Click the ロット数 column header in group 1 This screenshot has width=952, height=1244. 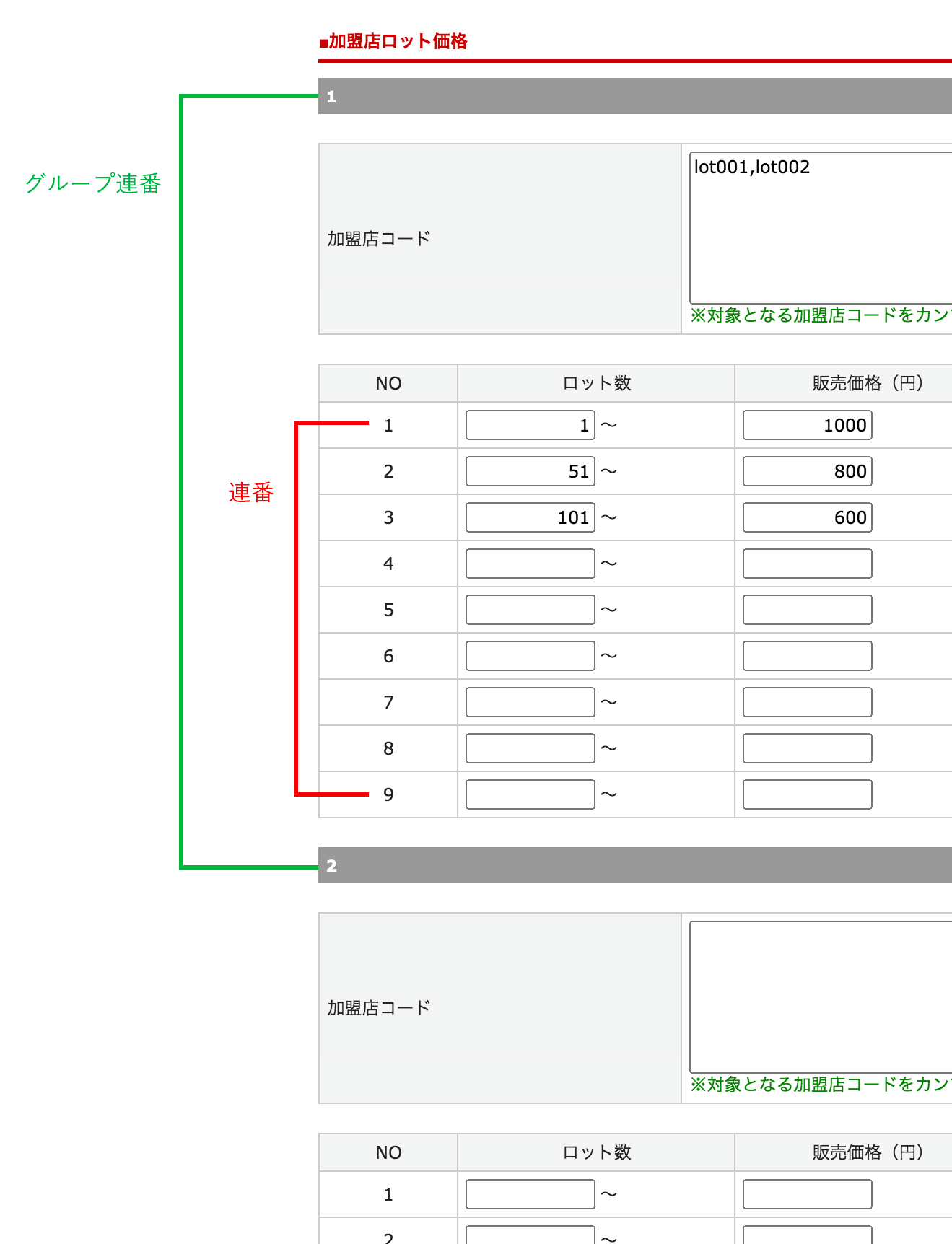click(597, 383)
